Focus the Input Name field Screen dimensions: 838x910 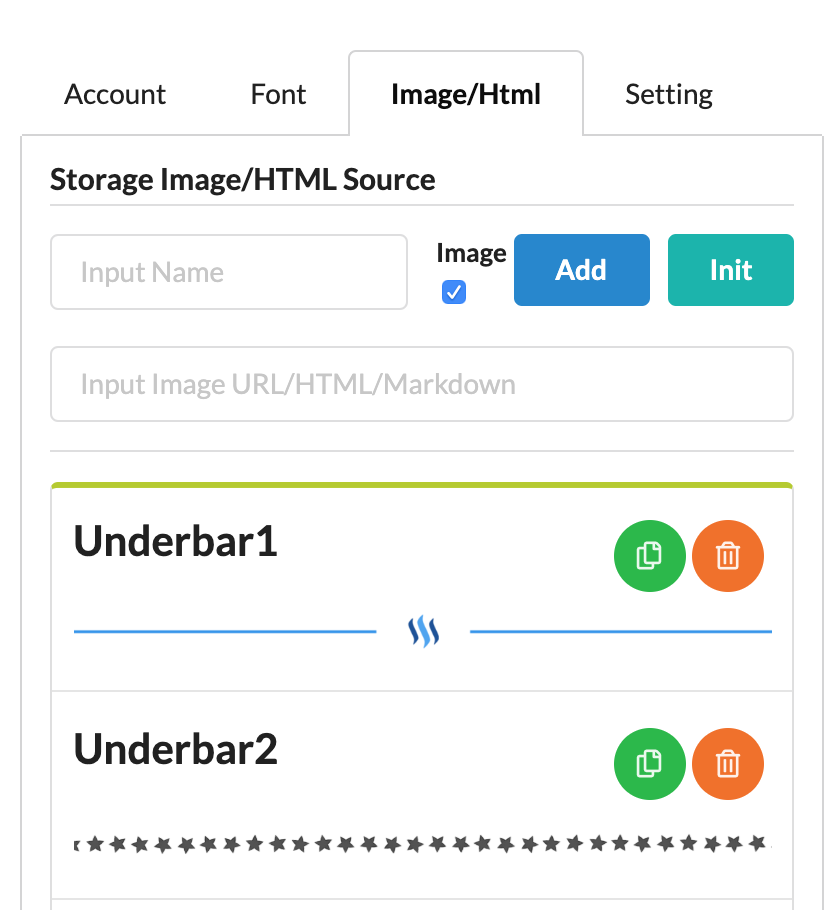click(229, 272)
